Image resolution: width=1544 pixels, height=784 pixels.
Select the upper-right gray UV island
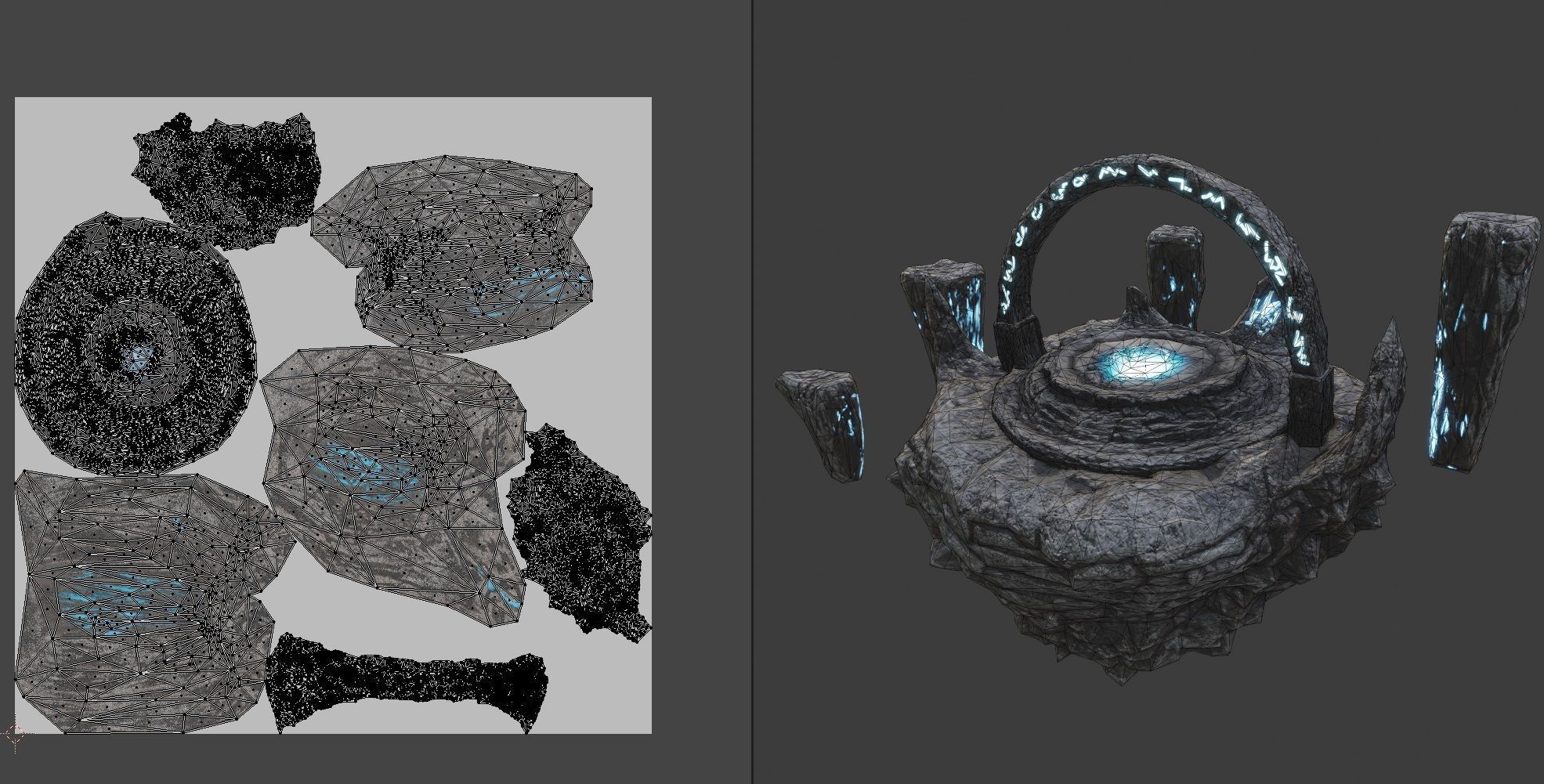point(453,253)
